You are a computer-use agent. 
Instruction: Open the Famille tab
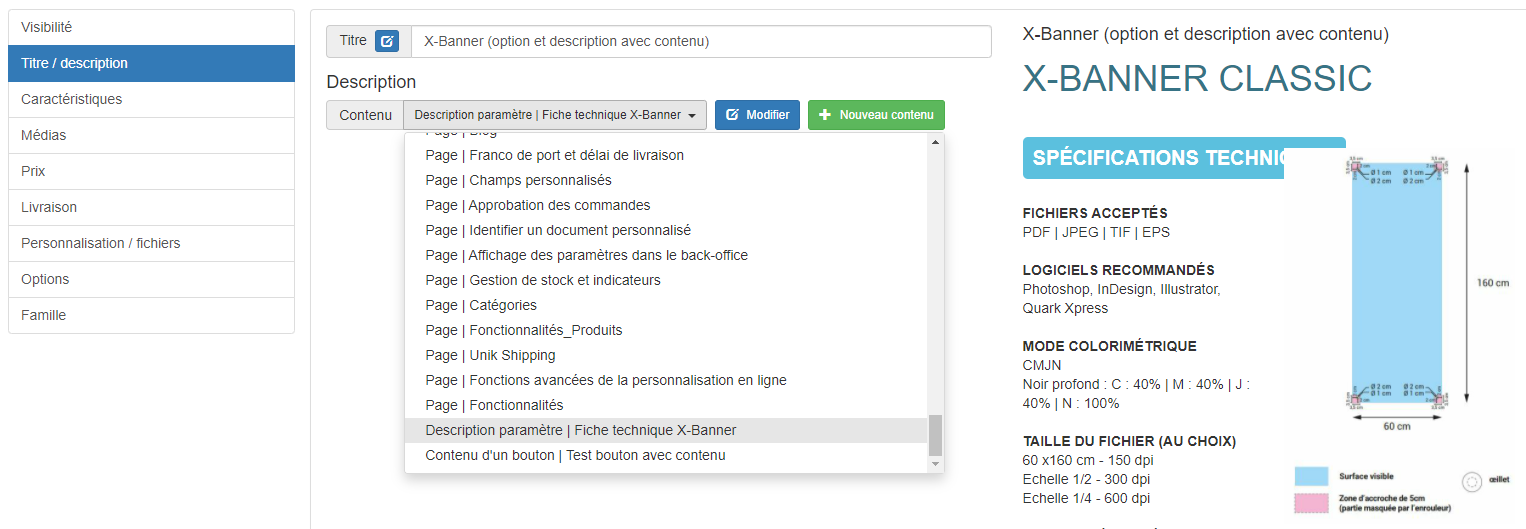coord(151,315)
